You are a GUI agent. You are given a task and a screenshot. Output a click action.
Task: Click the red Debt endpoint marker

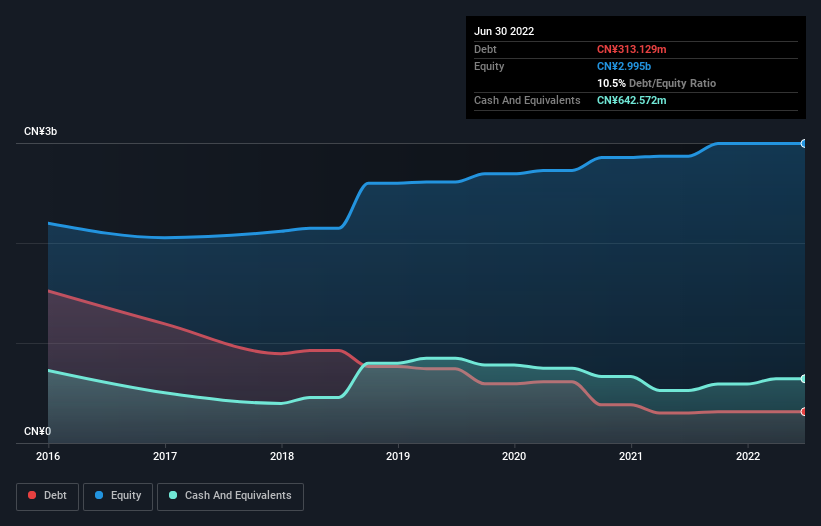tap(804, 412)
